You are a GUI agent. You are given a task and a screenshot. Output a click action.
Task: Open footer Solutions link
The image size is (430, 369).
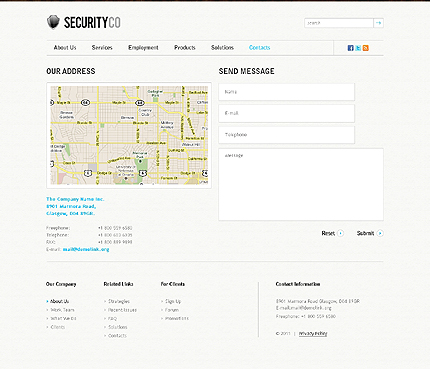pyautogui.click(x=118, y=327)
